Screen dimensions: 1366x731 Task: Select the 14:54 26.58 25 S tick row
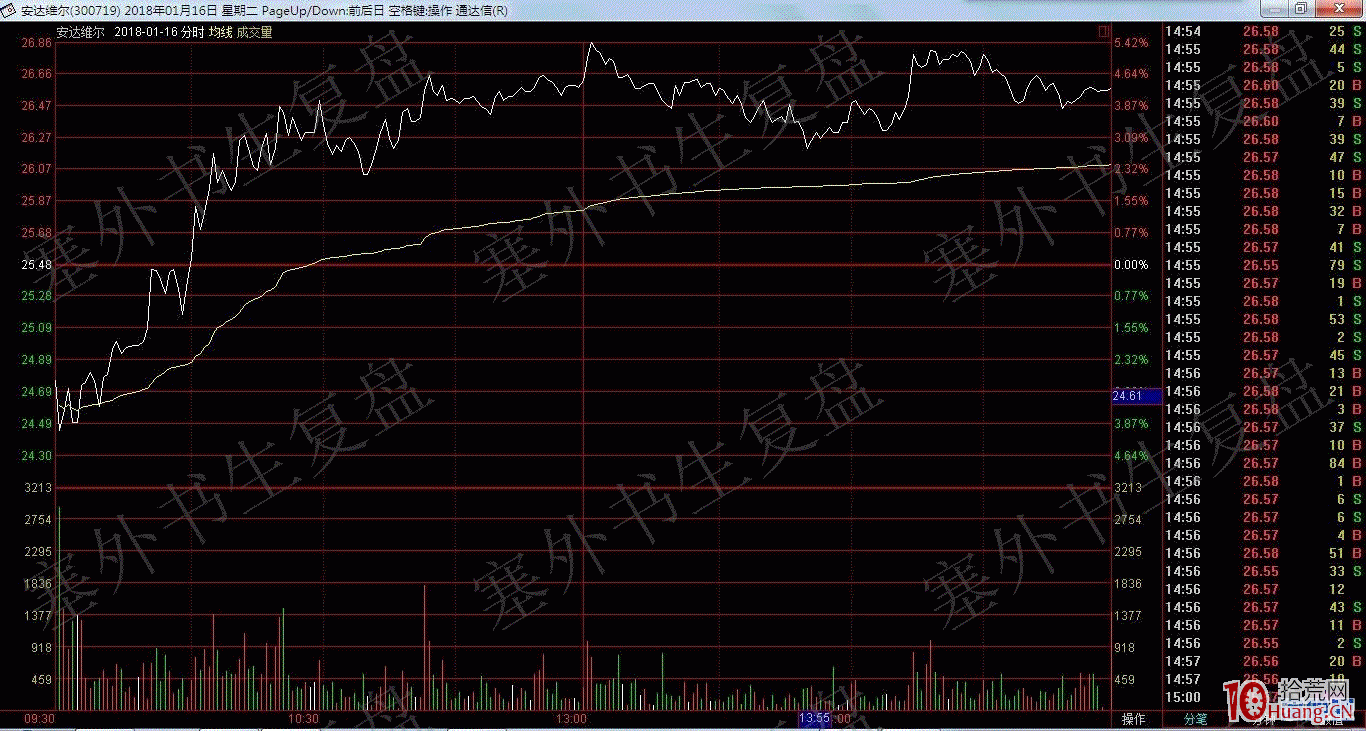click(x=1264, y=32)
